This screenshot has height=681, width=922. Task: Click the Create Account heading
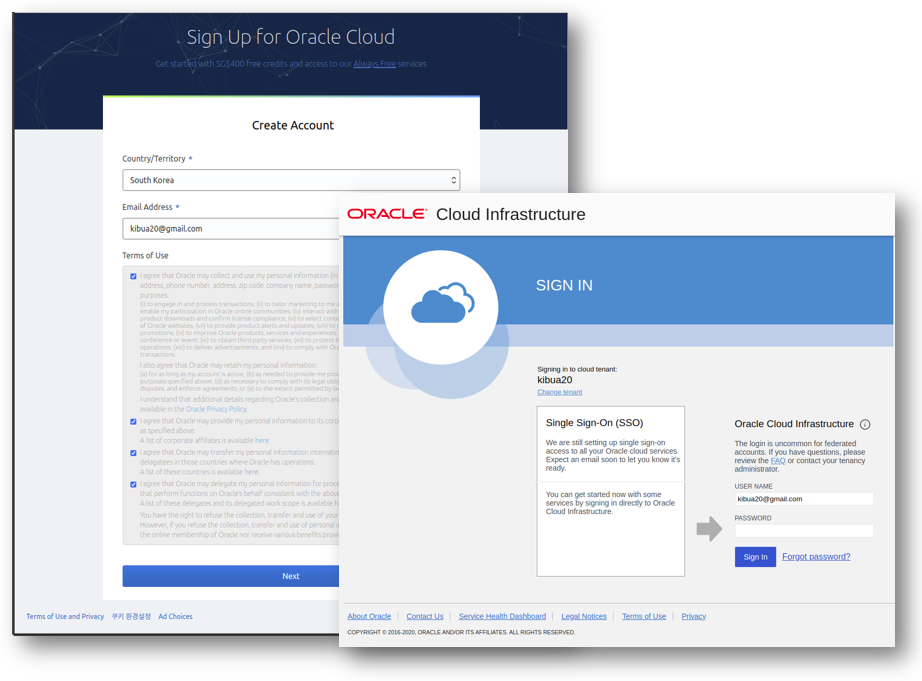coord(293,125)
